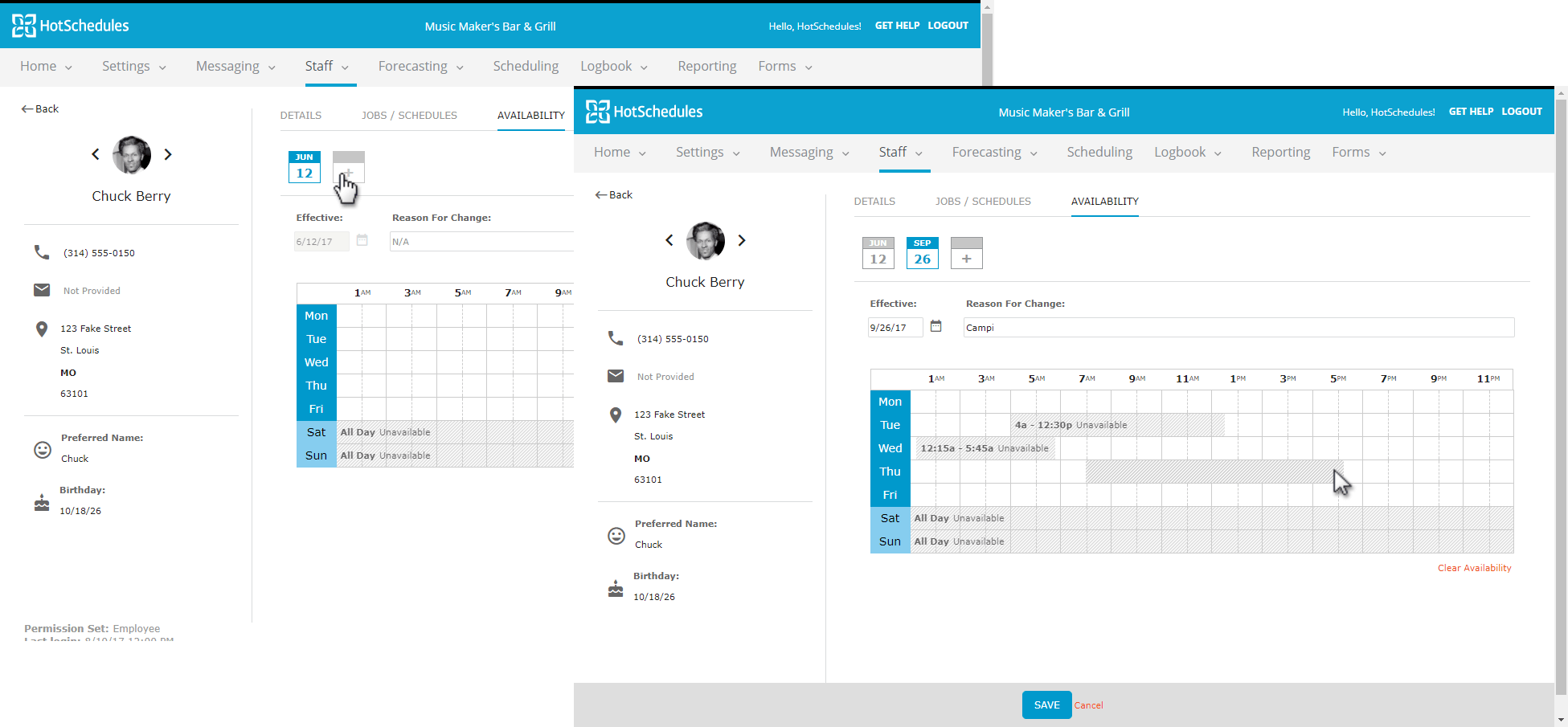
Task: Switch to DETAILS tab in front window
Action: [874, 201]
